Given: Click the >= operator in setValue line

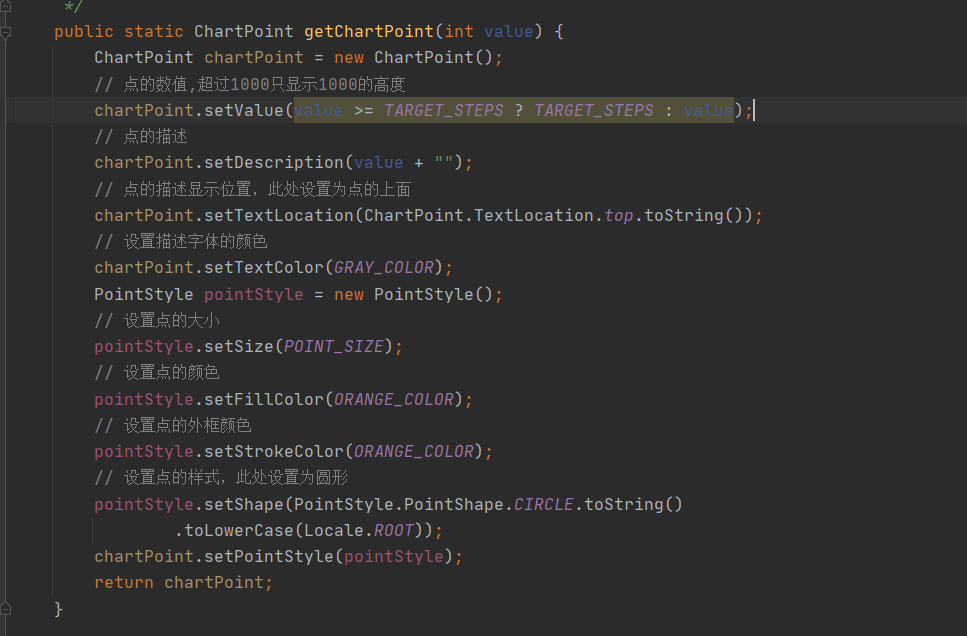Looking at the screenshot, I should click(x=363, y=110).
